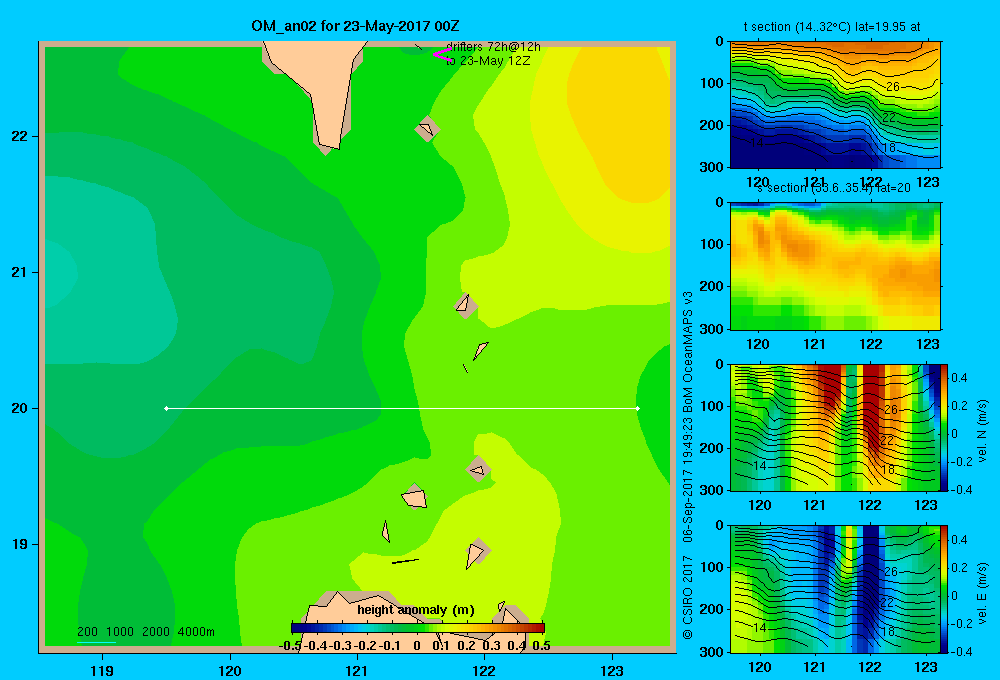
Task: Click contour label 14 in temperature section
Action: point(756,143)
